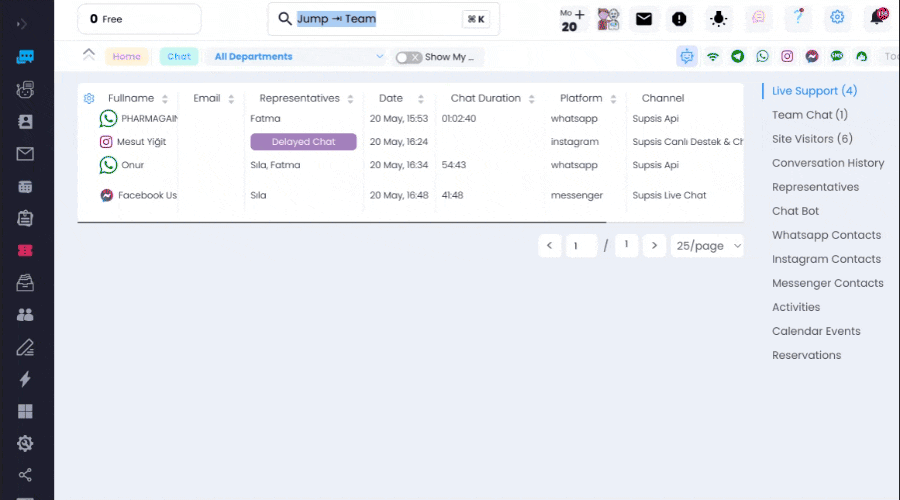Open the mail envelope icon in the left sidebar
Viewport: 900px width, 500px height.
pyautogui.click(x=25, y=154)
